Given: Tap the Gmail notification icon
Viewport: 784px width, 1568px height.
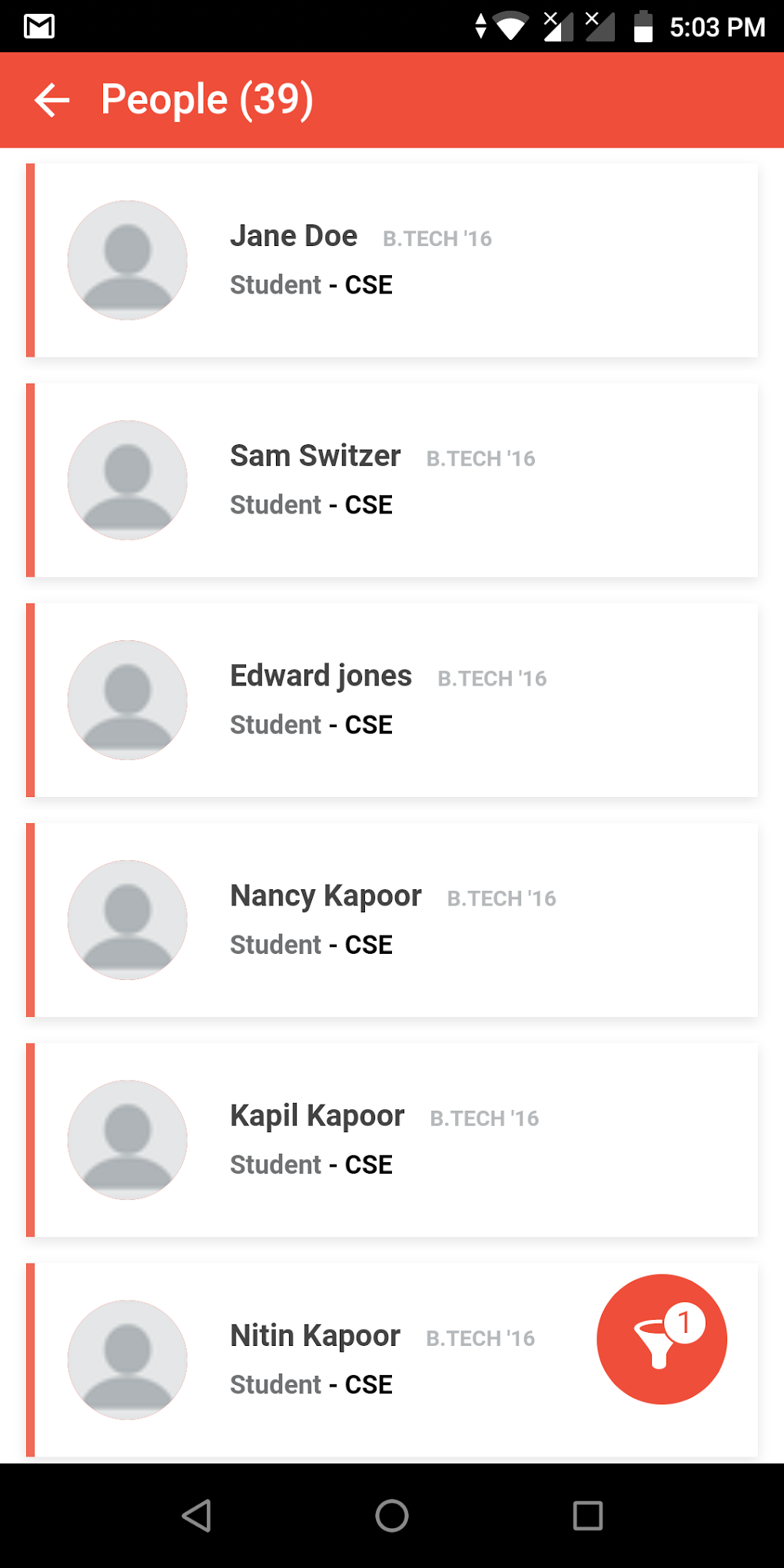Looking at the screenshot, I should click(39, 27).
